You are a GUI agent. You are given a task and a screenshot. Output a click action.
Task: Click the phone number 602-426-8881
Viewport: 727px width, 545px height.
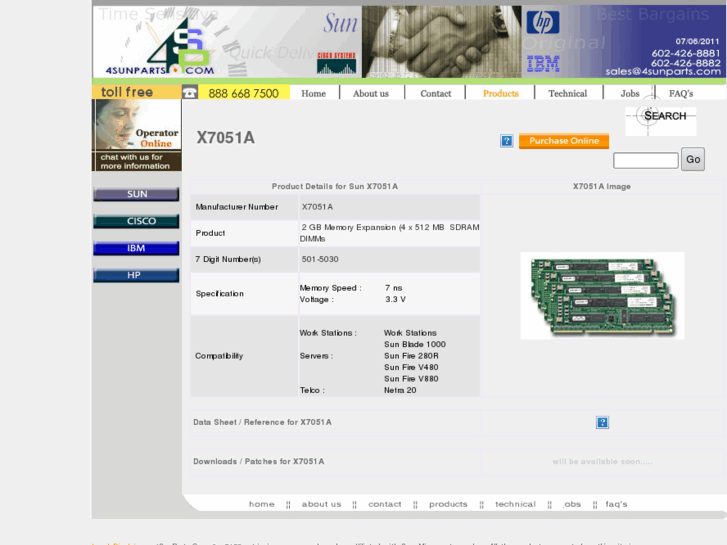pyautogui.click(x=686, y=53)
